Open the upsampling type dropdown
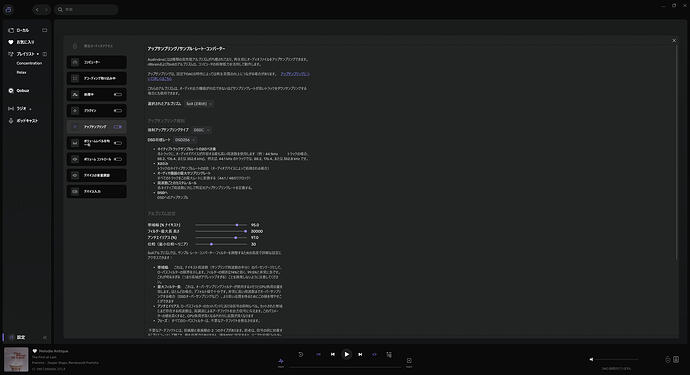 click(x=202, y=130)
